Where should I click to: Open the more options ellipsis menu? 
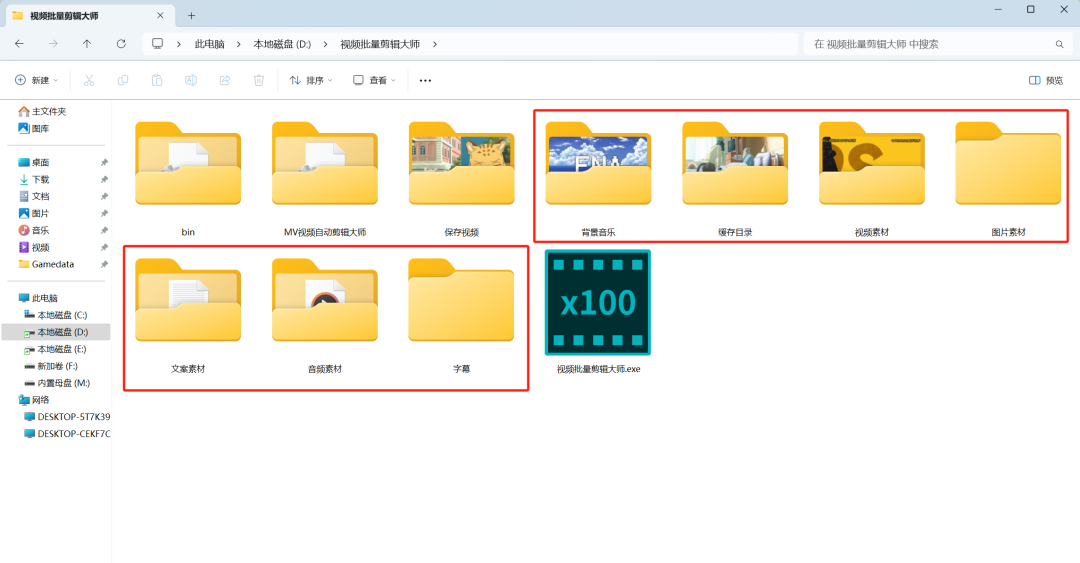click(x=425, y=81)
